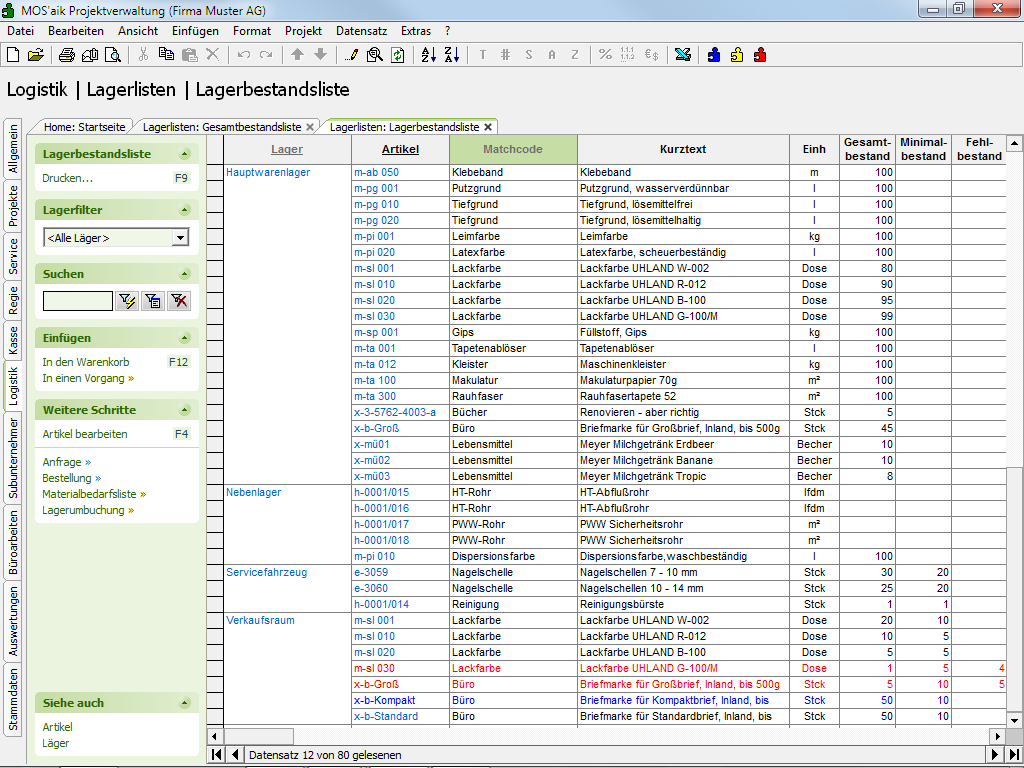Image resolution: width=1024 pixels, height=768 pixels.
Task: Open the Projekte vertical side tab
Action: point(13,204)
